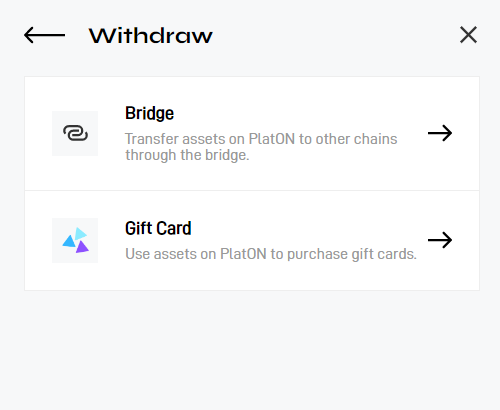Click the blue triangle in Gift Card logo

(69, 241)
